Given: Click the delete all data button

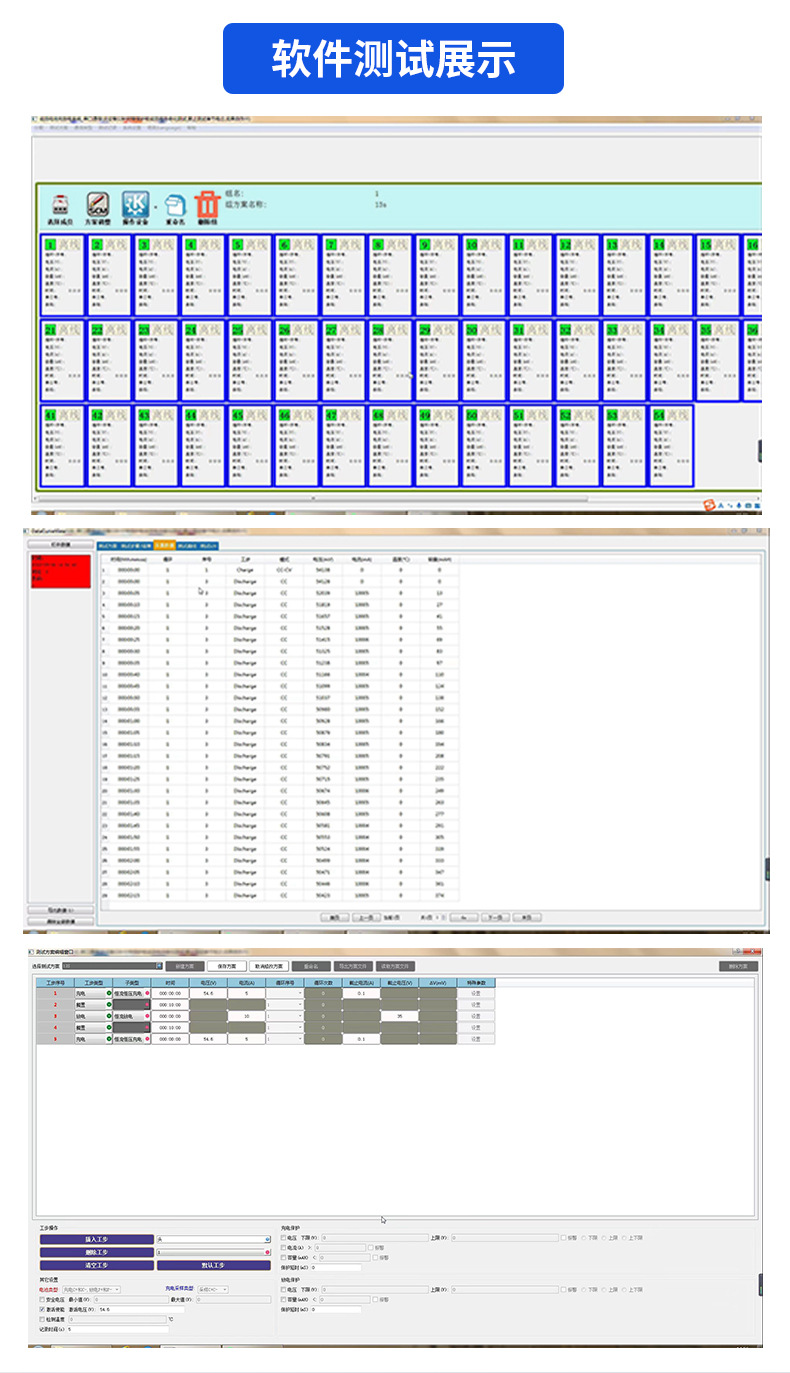Looking at the screenshot, I should pyautogui.click(x=60, y=921).
